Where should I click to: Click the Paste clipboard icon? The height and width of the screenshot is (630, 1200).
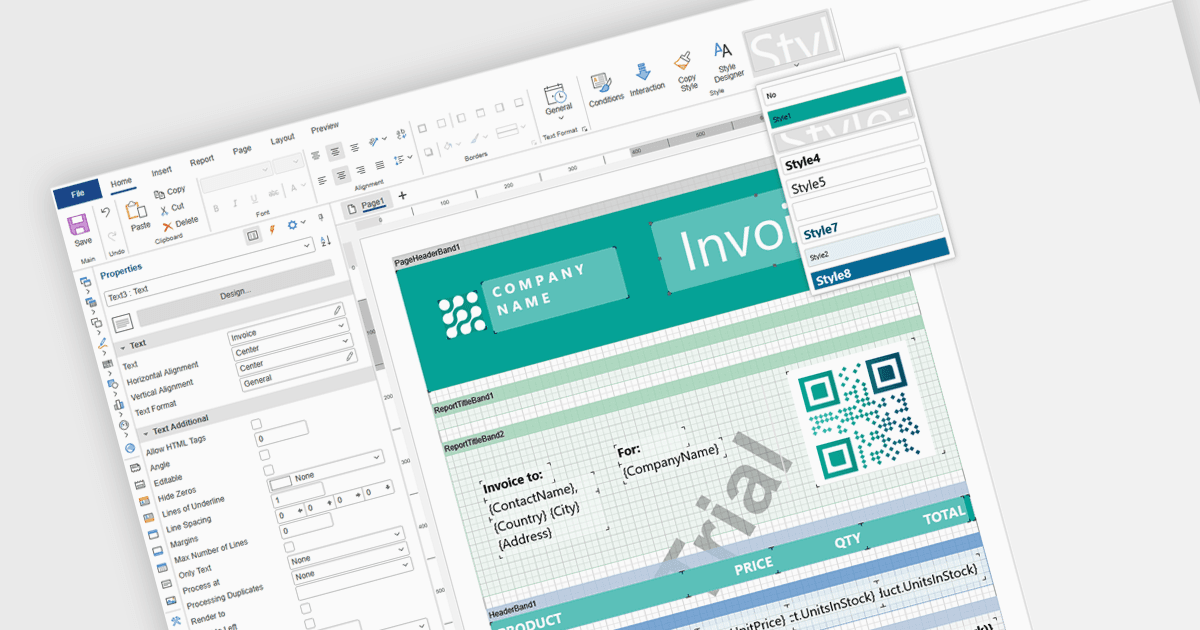coord(137,208)
